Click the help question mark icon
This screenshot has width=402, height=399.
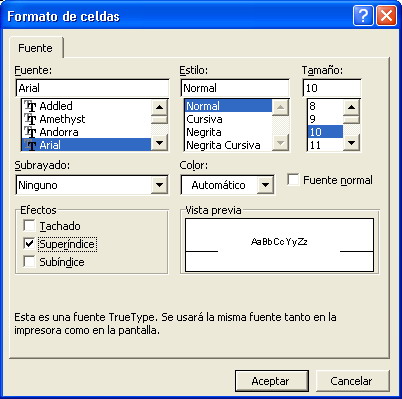[363, 16]
